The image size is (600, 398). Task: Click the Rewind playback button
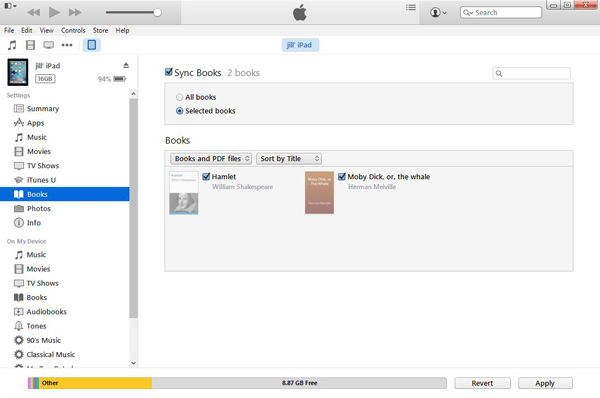[x=34, y=12]
